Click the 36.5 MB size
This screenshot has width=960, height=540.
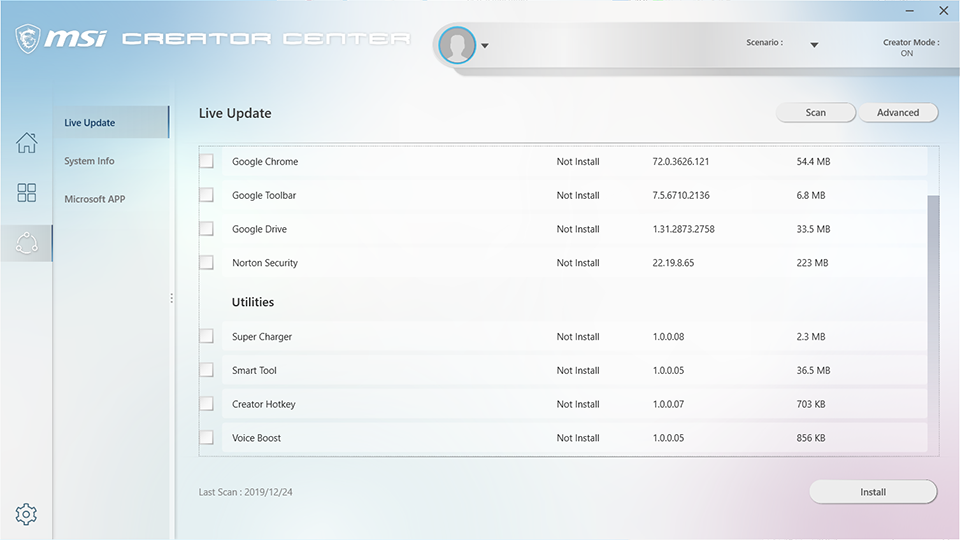(813, 370)
